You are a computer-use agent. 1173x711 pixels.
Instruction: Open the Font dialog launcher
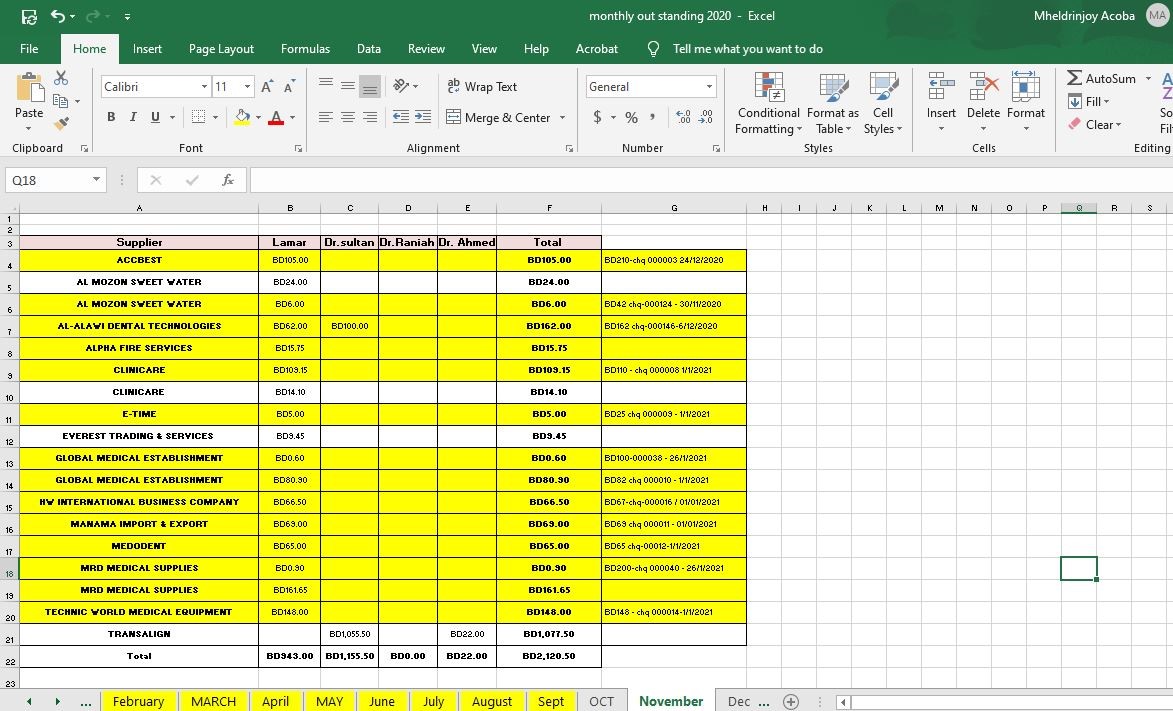click(x=298, y=148)
